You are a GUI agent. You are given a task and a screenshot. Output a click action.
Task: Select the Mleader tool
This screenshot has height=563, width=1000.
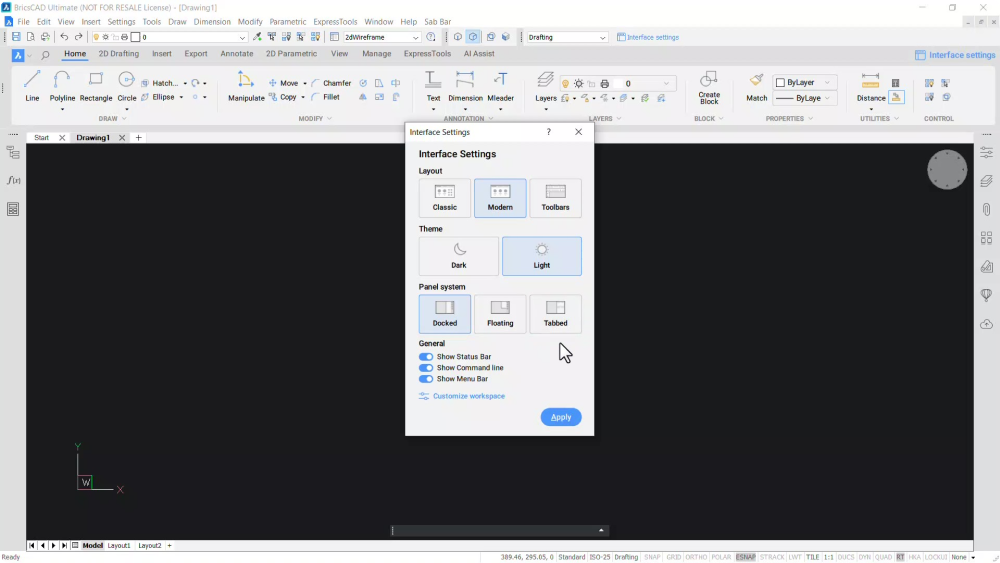coord(500,86)
